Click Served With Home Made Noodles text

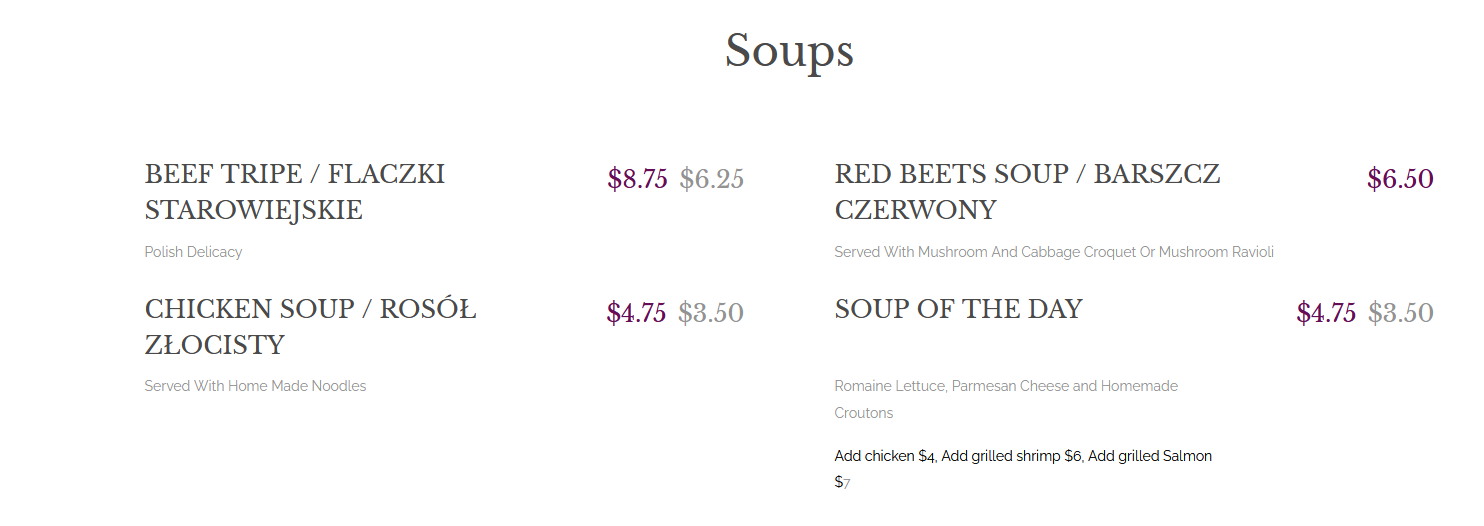click(255, 386)
